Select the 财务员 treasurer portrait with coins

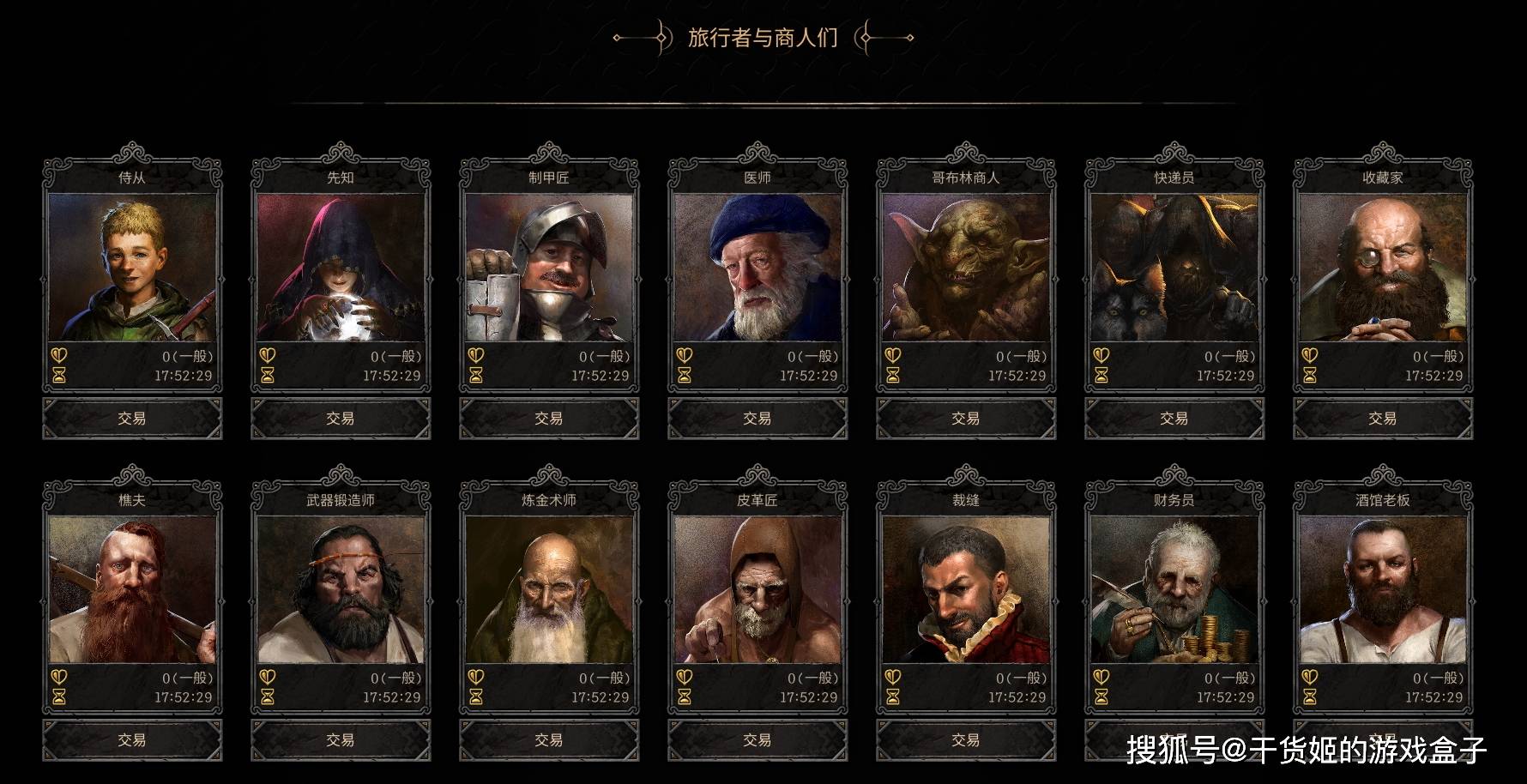click(1174, 589)
